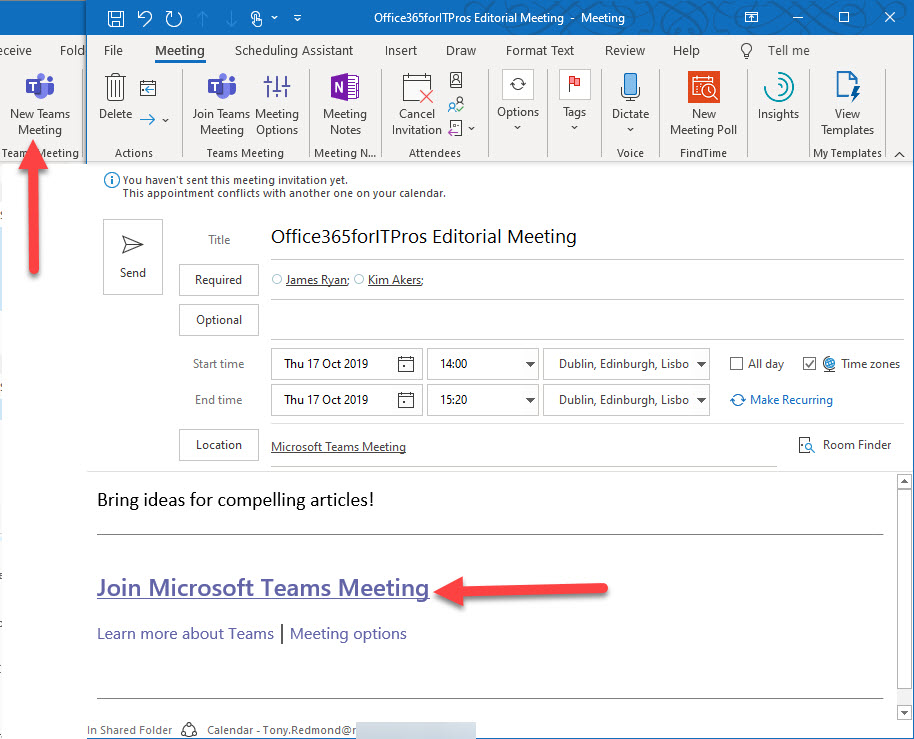
Task: Open the Insert tab
Action: (400, 51)
